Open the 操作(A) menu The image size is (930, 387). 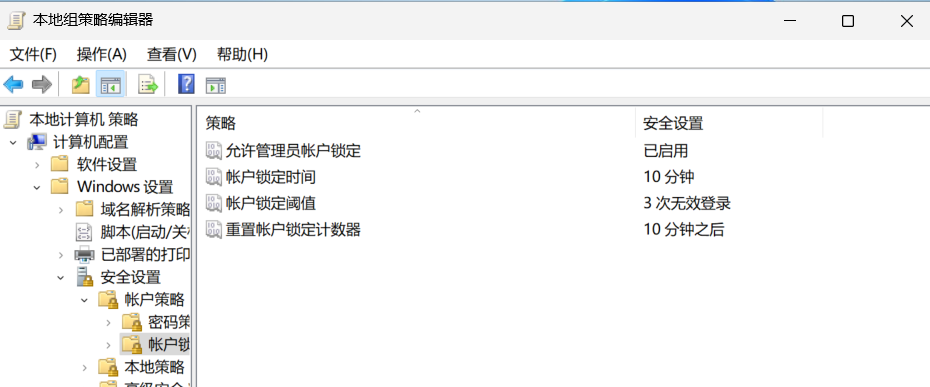101,55
